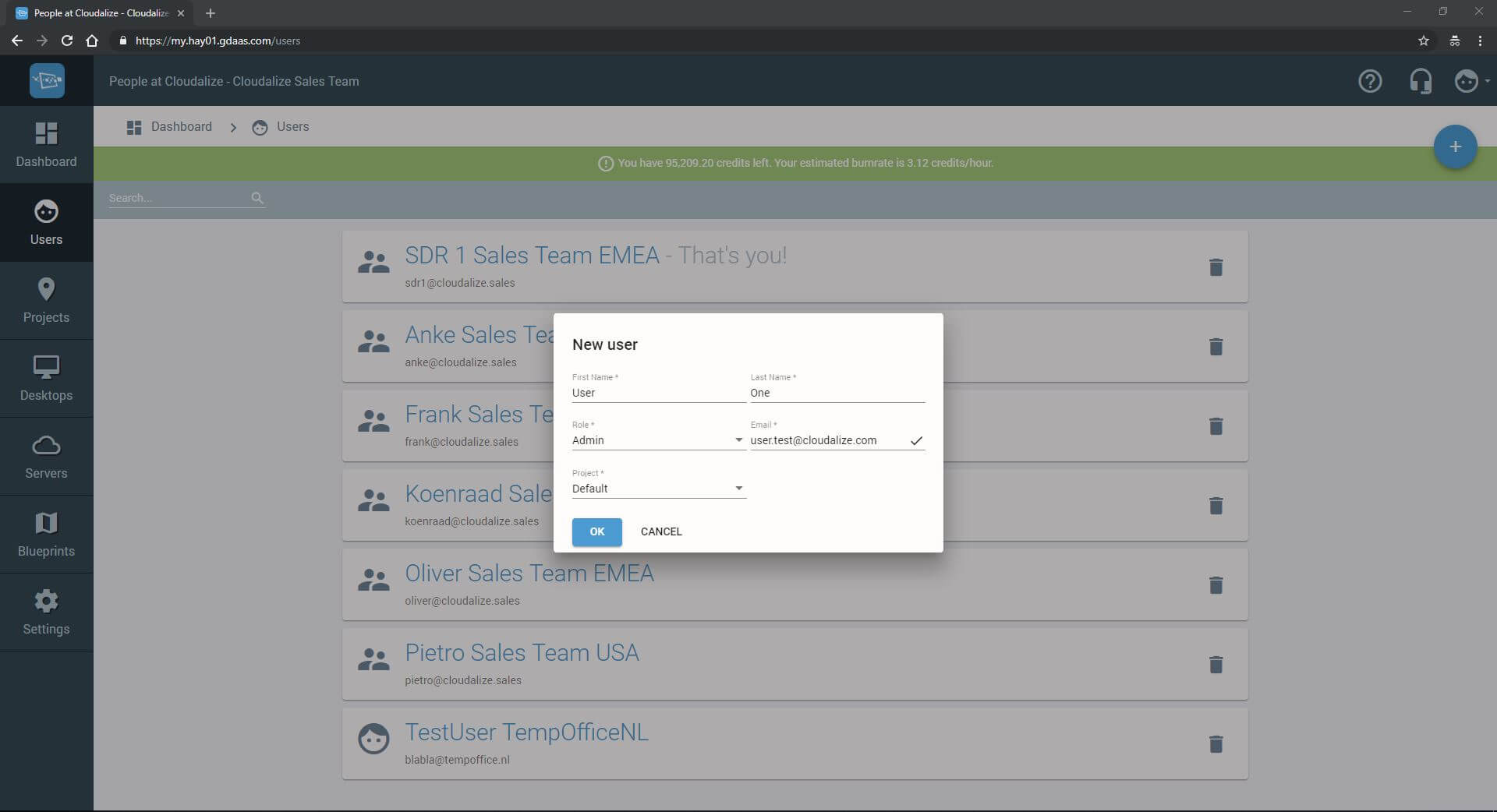1497x812 pixels.
Task: Open the Dashboard sidebar item
Action: [x=46, y=144]
